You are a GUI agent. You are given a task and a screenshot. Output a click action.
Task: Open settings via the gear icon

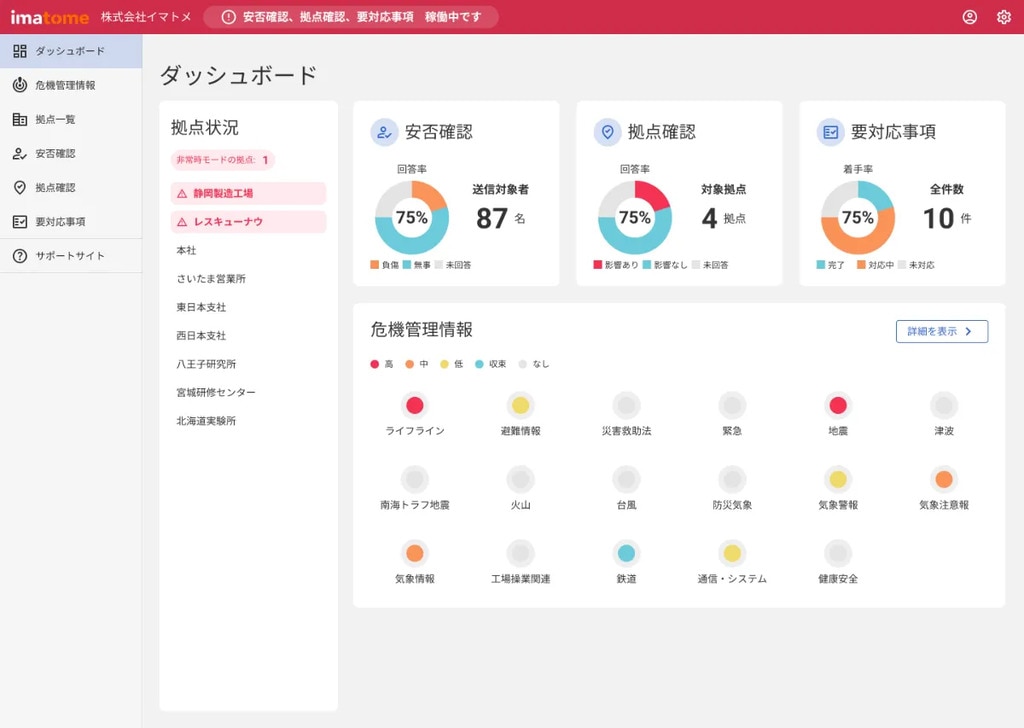click(1003, 17)
